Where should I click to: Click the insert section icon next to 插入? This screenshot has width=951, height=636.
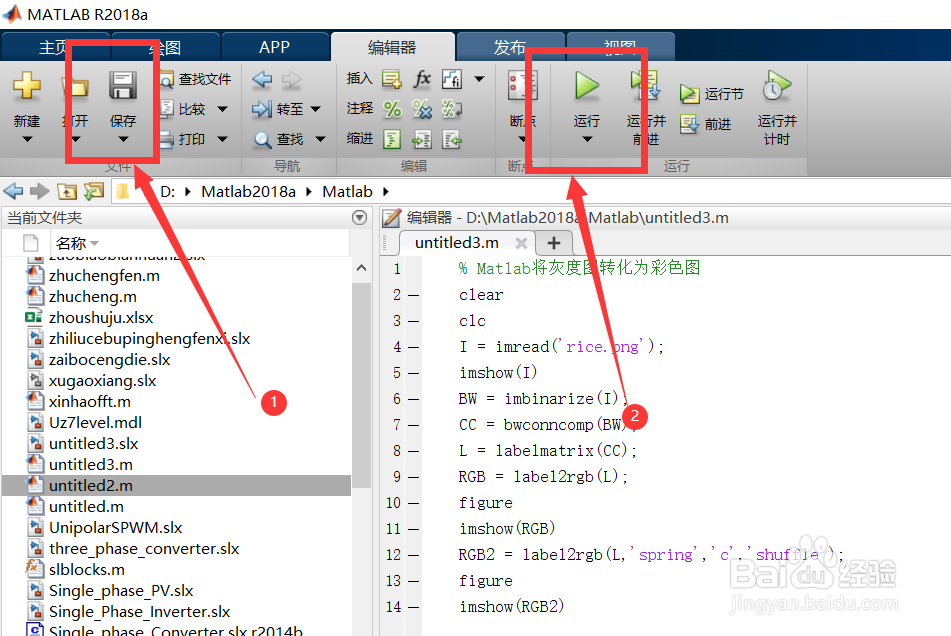pos(392,79)
